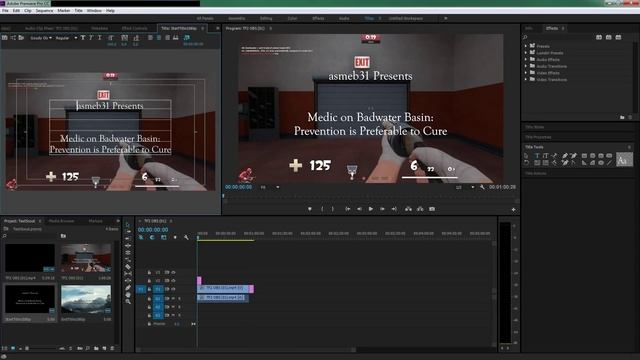Click the program monitor playhead scrub bar

click(370, 196)
